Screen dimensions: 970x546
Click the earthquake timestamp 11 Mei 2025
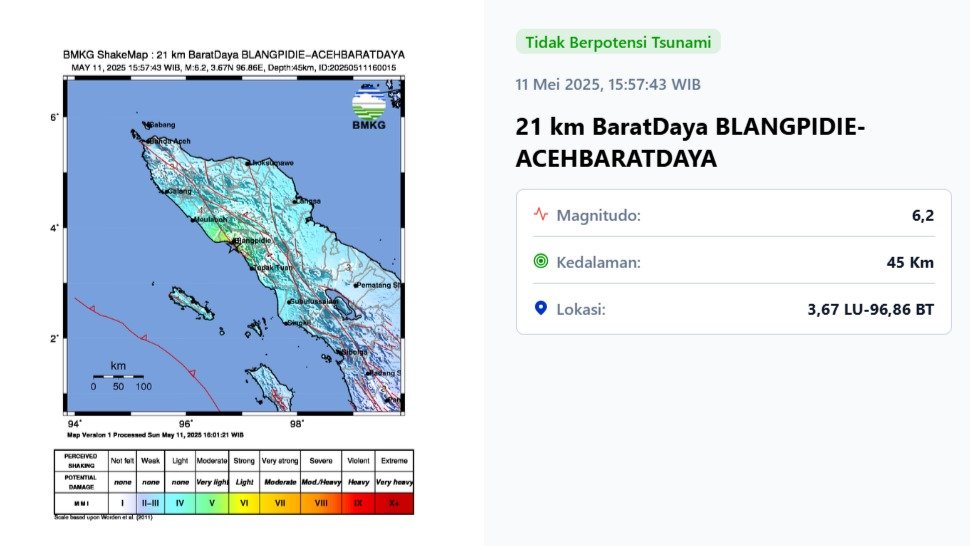[608, 84]
